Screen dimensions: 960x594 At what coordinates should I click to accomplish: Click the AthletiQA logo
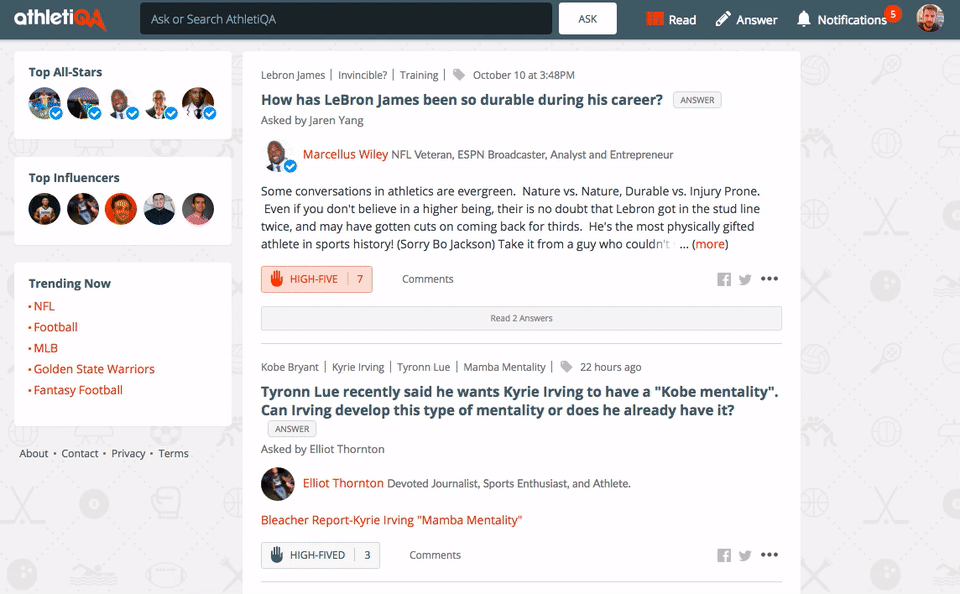pos(60,19)
